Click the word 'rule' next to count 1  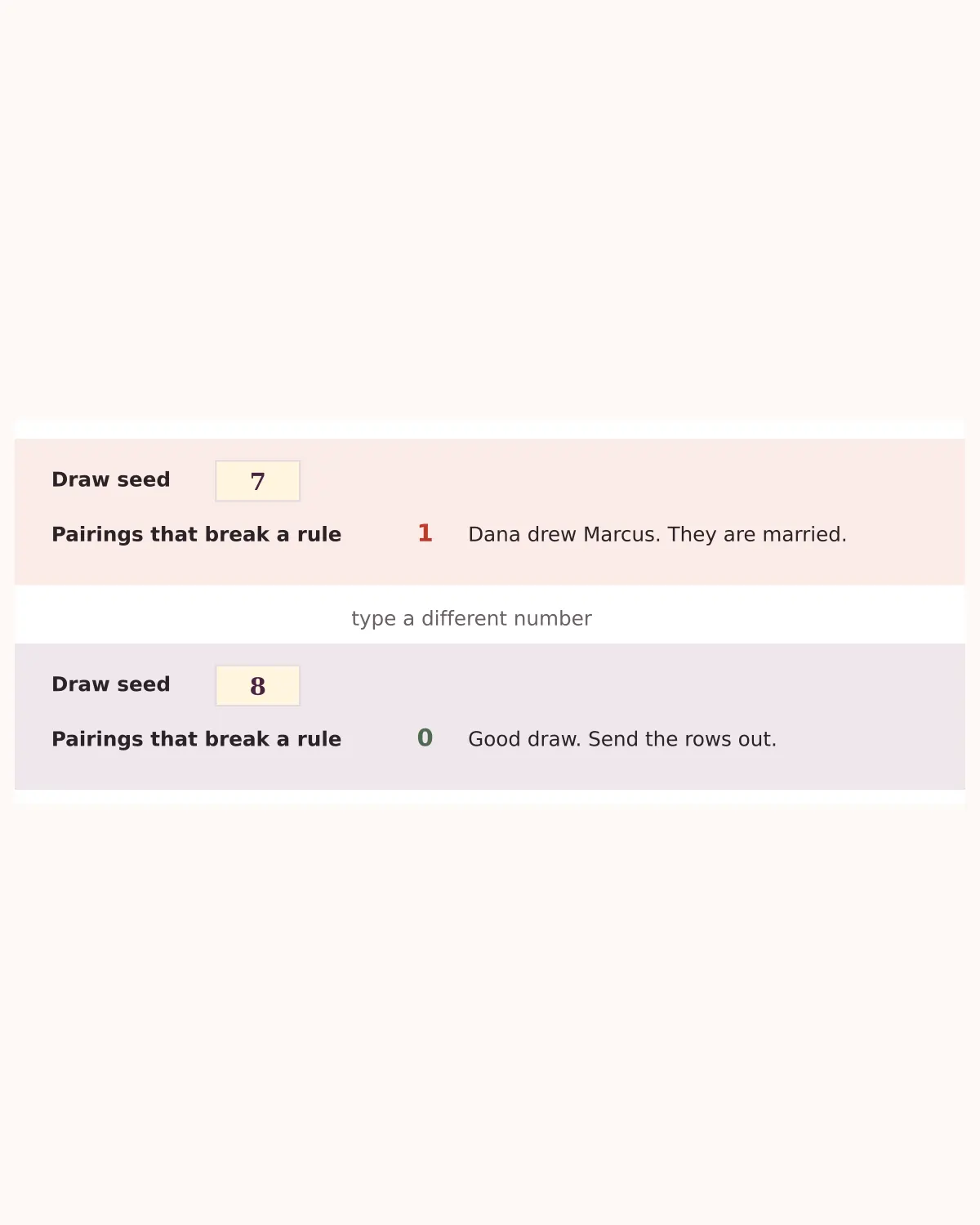click(x=319, y=534)
